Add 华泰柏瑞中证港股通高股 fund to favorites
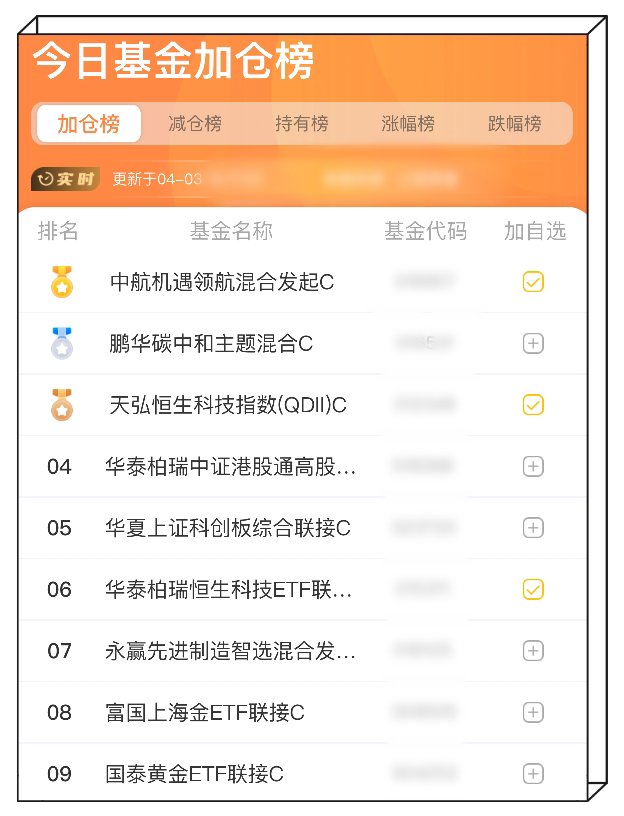The height and width of the screenshot is (816, 624). coord(533,466)
